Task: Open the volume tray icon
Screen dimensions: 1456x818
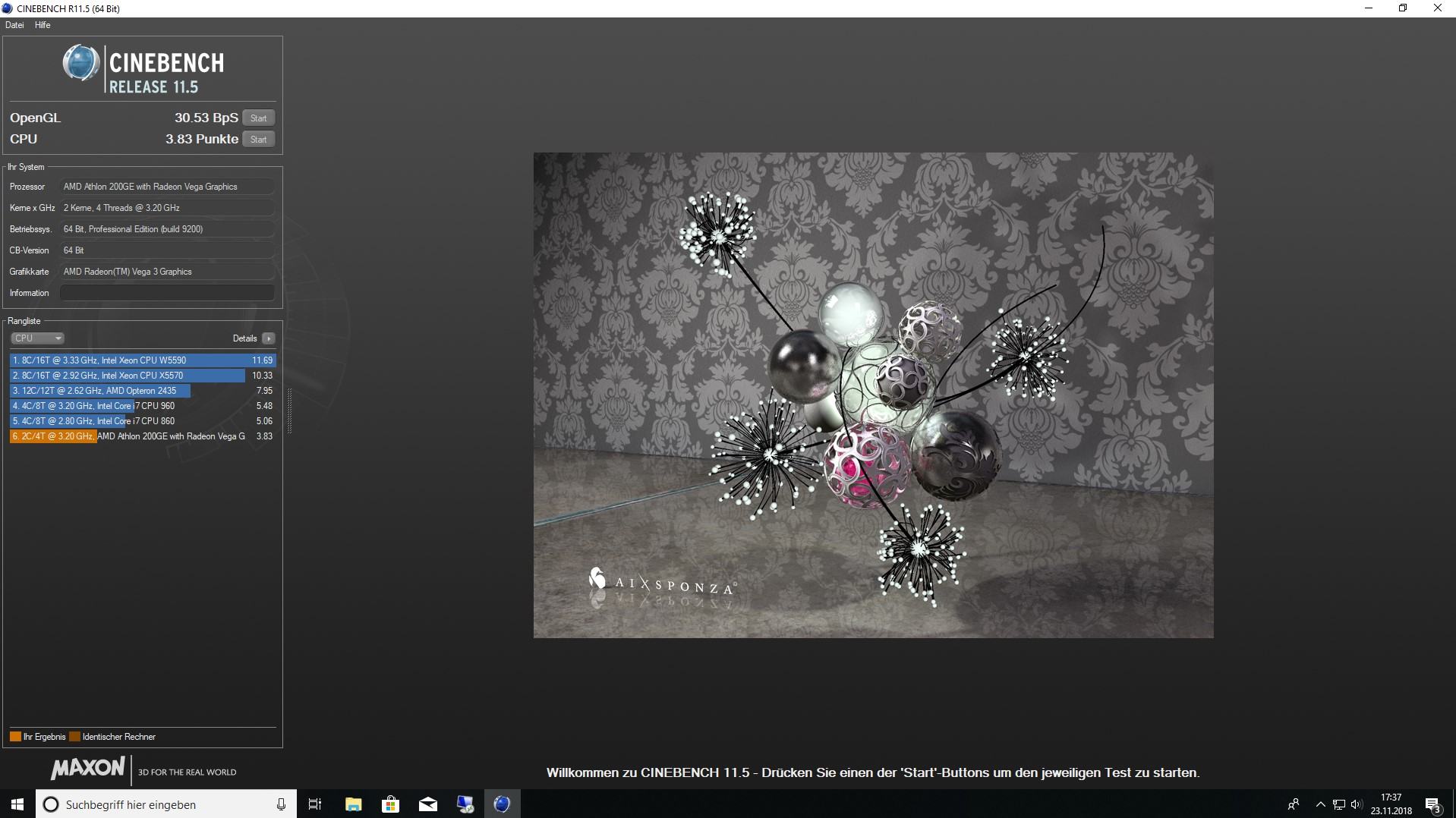Action: [x=1357, y=804]
